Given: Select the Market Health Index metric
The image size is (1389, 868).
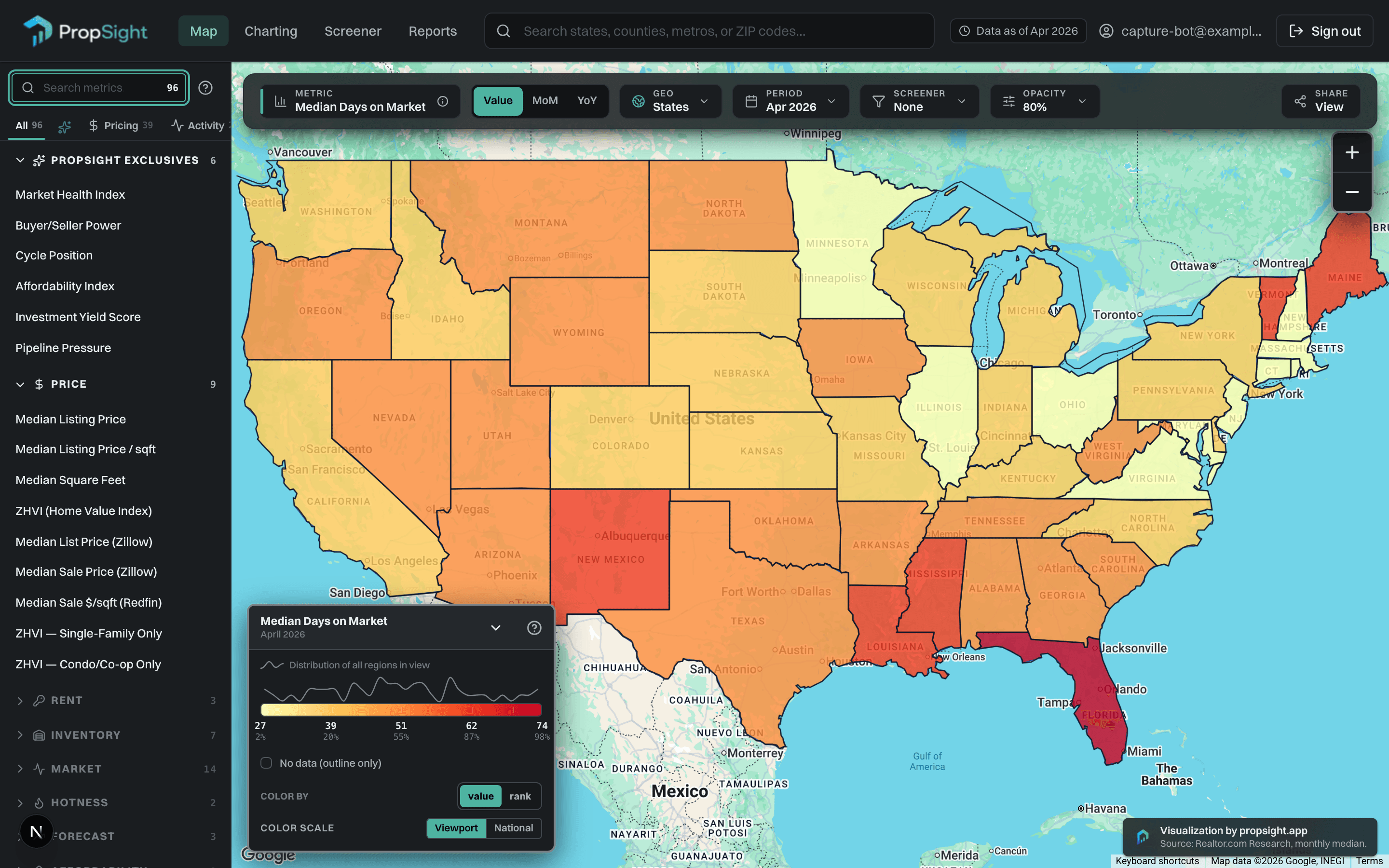Looking at the screenshot, I should 70,195.
